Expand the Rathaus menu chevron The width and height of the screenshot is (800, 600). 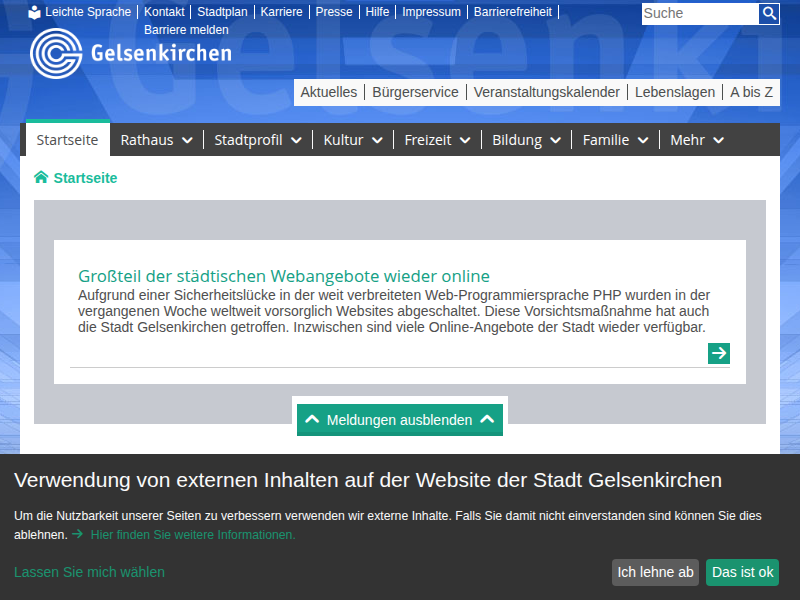pos(187,140)
